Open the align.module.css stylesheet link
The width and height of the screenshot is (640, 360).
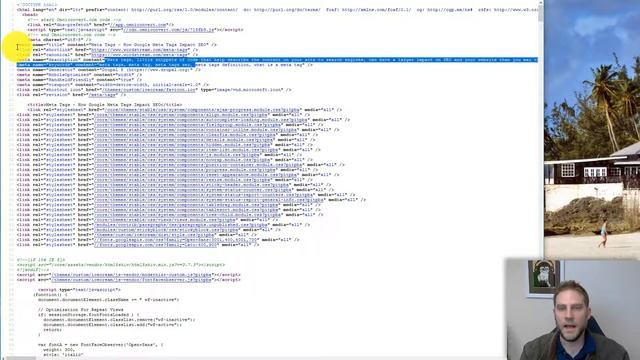pos(181,115)
